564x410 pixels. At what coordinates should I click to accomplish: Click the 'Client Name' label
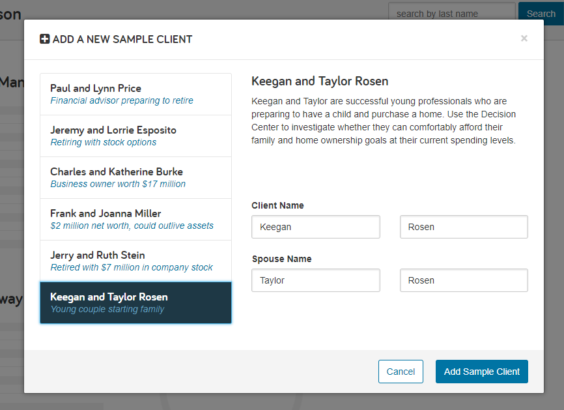click(278, 205)
